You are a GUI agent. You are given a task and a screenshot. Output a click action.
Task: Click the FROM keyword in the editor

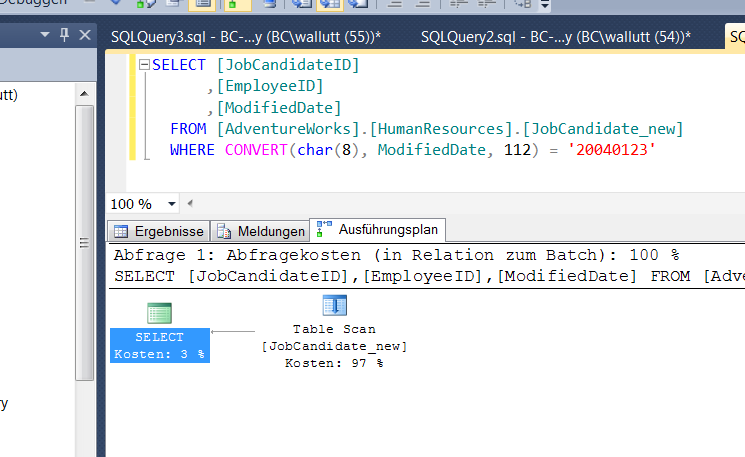(x=188, y=129)
